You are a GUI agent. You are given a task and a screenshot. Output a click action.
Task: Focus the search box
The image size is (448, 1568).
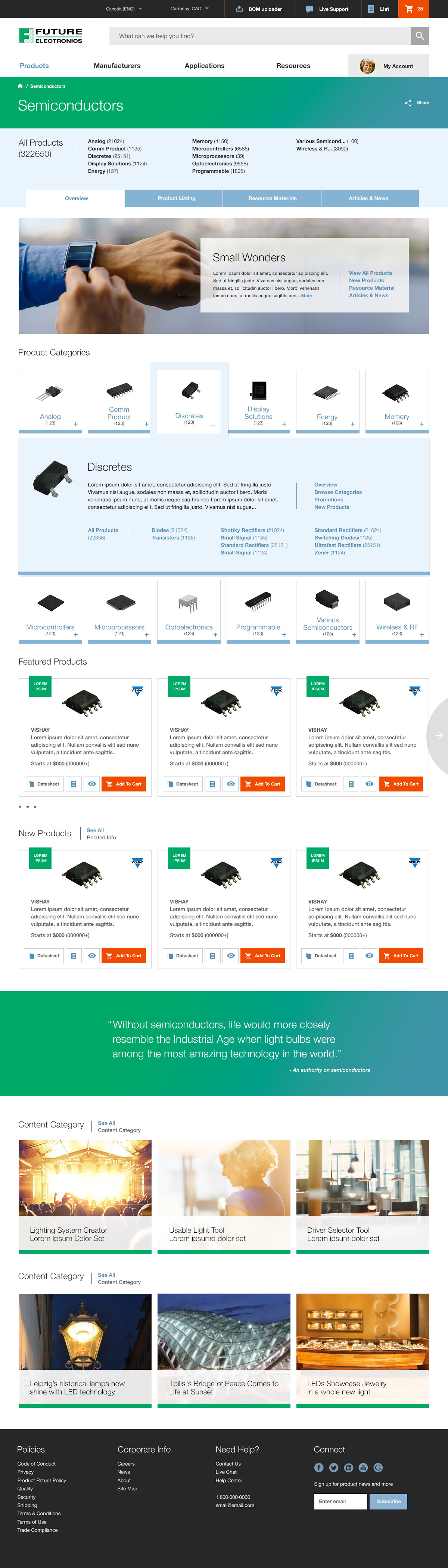click(260, 36)
